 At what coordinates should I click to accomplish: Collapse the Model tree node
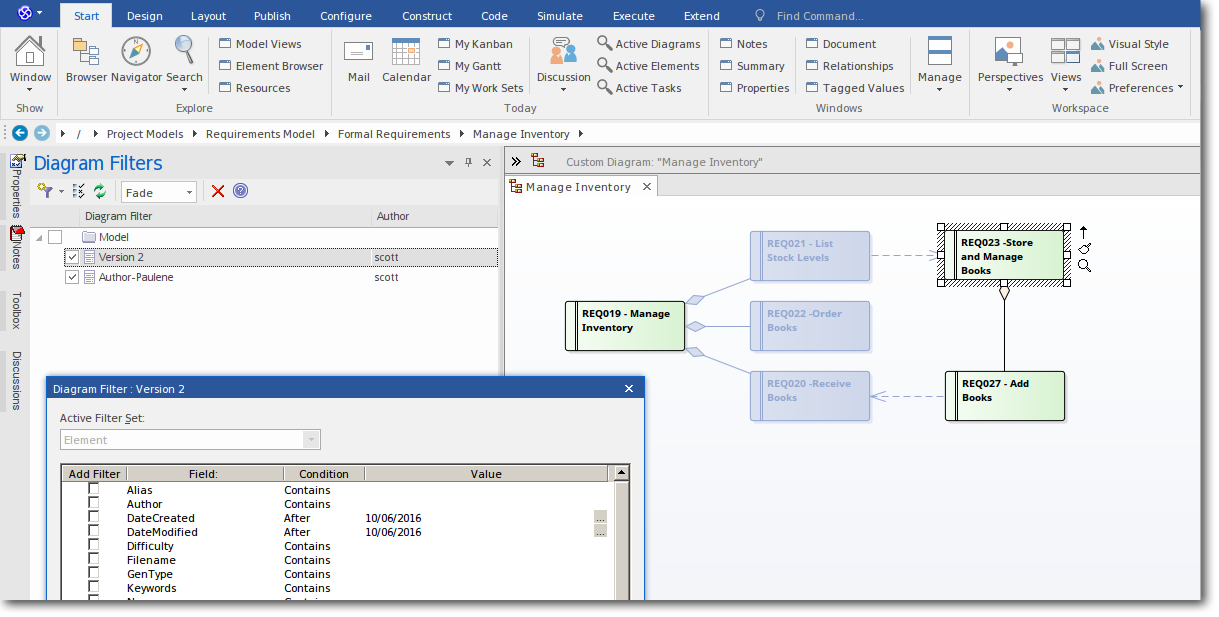click(40, 237)
